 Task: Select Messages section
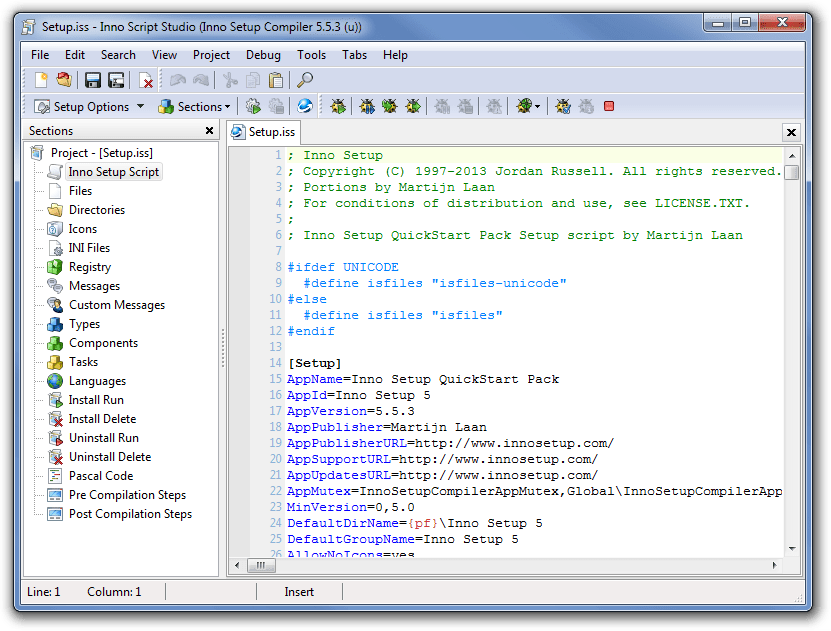click(94, 286)
